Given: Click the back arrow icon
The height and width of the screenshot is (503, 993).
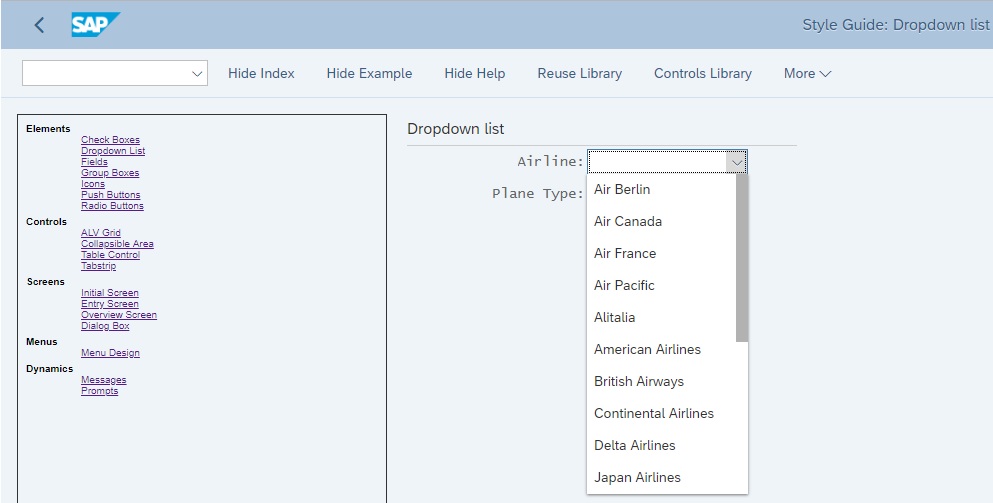Looking at the screenshot, I should (x=39, y=25).
